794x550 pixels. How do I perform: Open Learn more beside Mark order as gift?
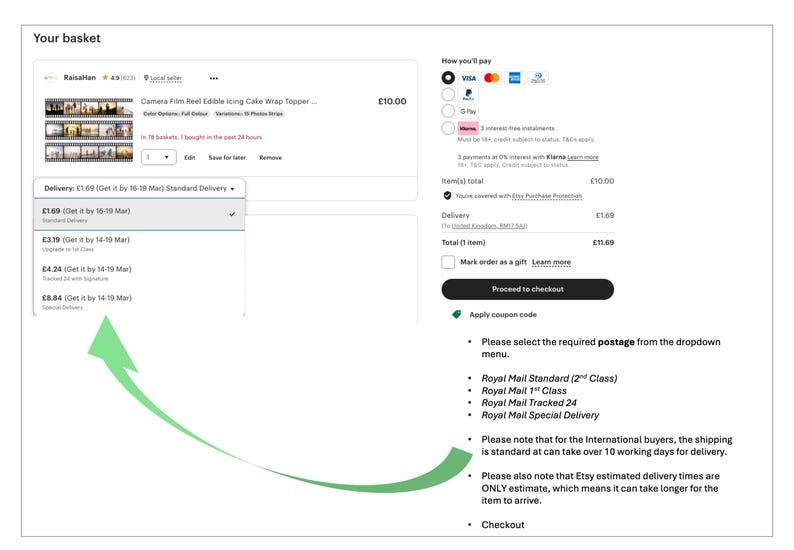(x=551, y=262)
